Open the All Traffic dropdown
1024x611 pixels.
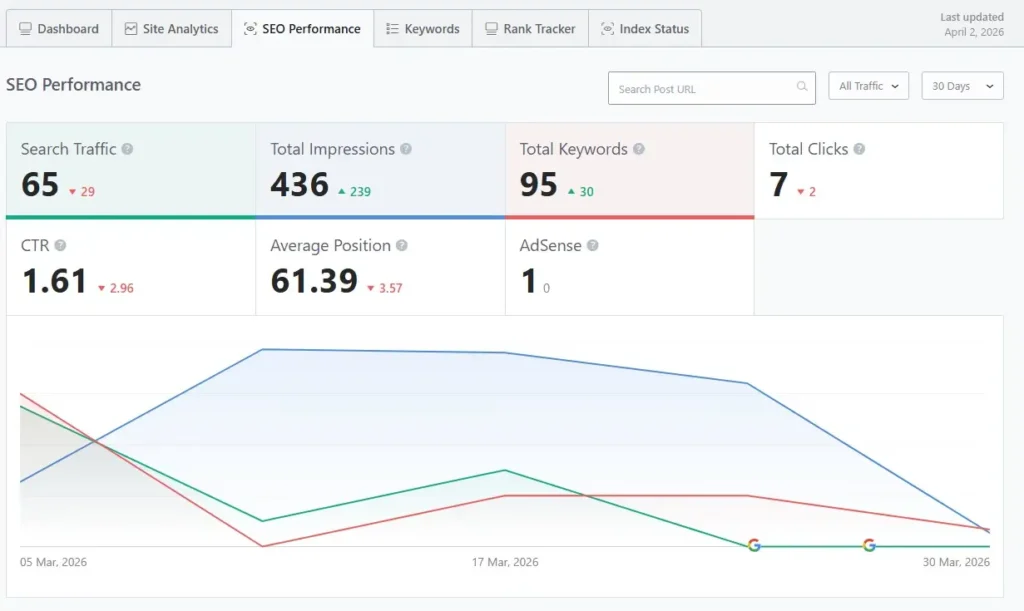point(866,85)
